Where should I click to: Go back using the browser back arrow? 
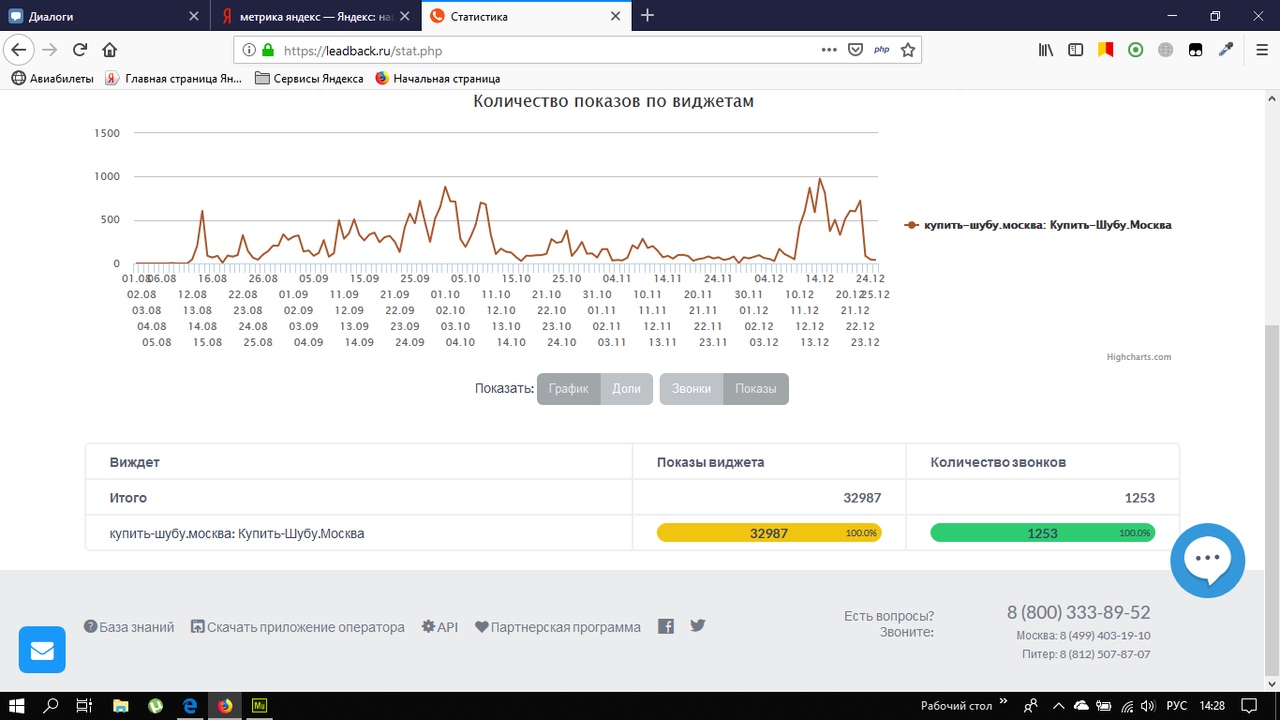pos(18,50)
